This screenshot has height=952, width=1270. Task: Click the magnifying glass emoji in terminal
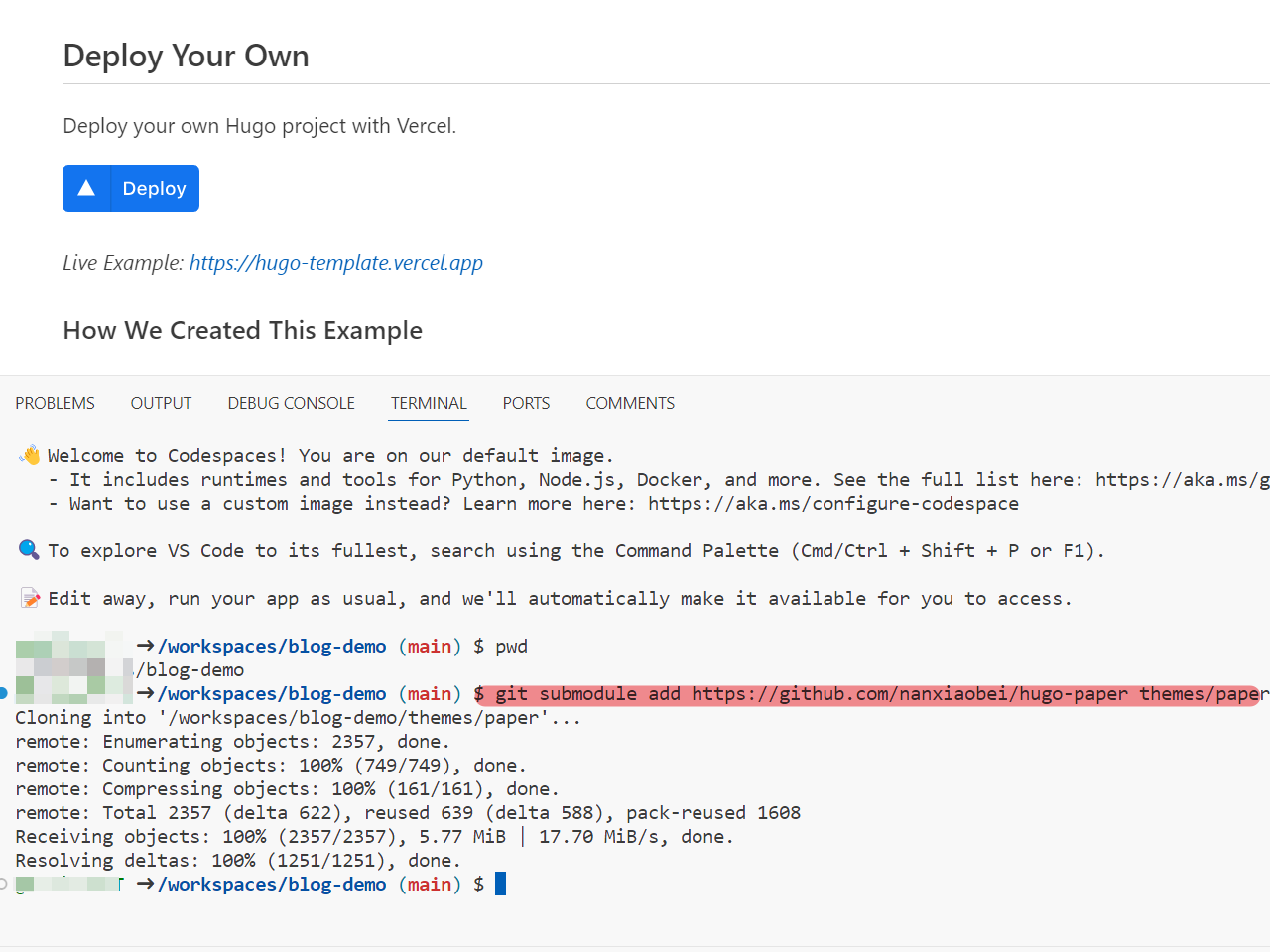(x=30, y=550)
